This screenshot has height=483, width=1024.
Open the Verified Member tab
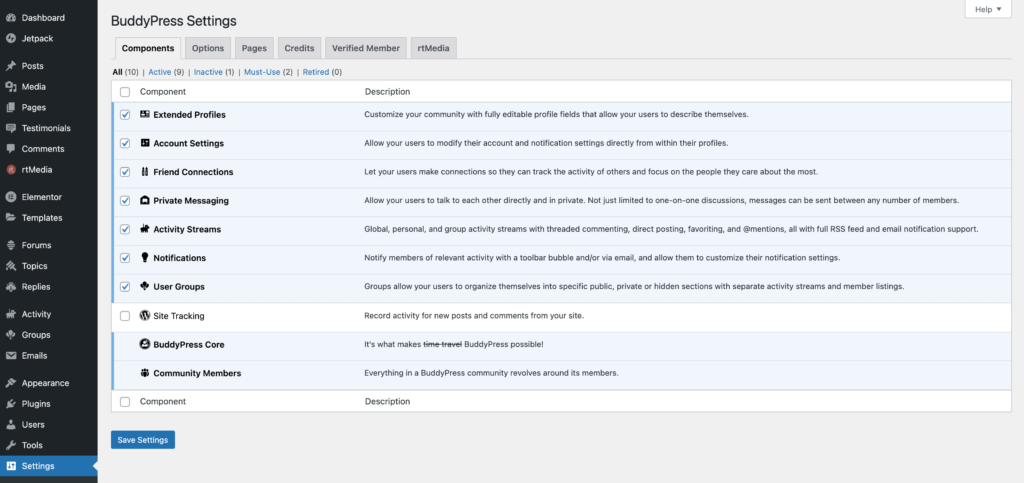pyautogui.click(x=366, y=48)
